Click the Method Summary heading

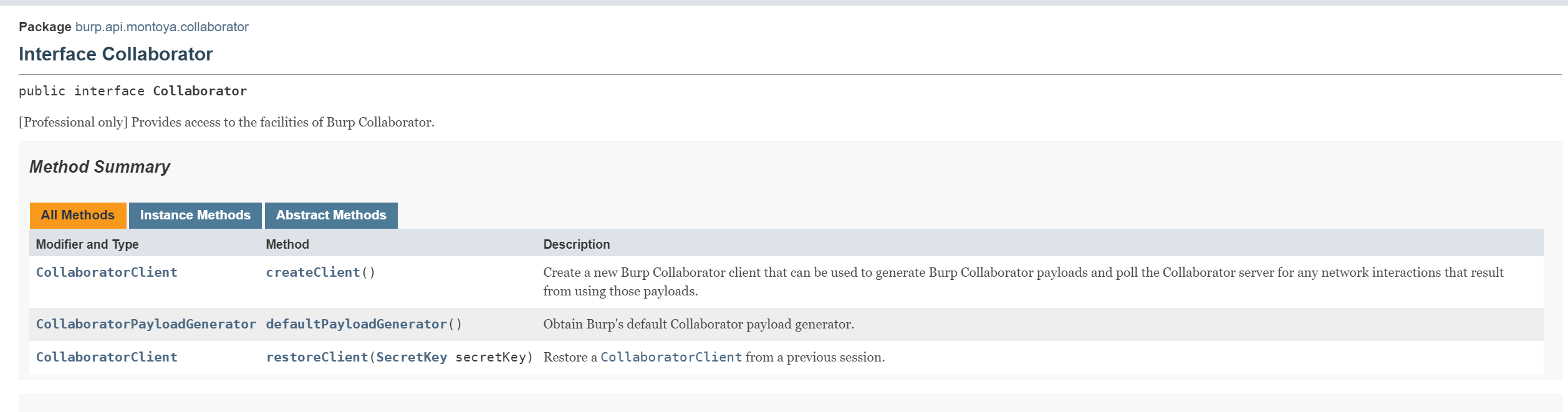[100, 167]
